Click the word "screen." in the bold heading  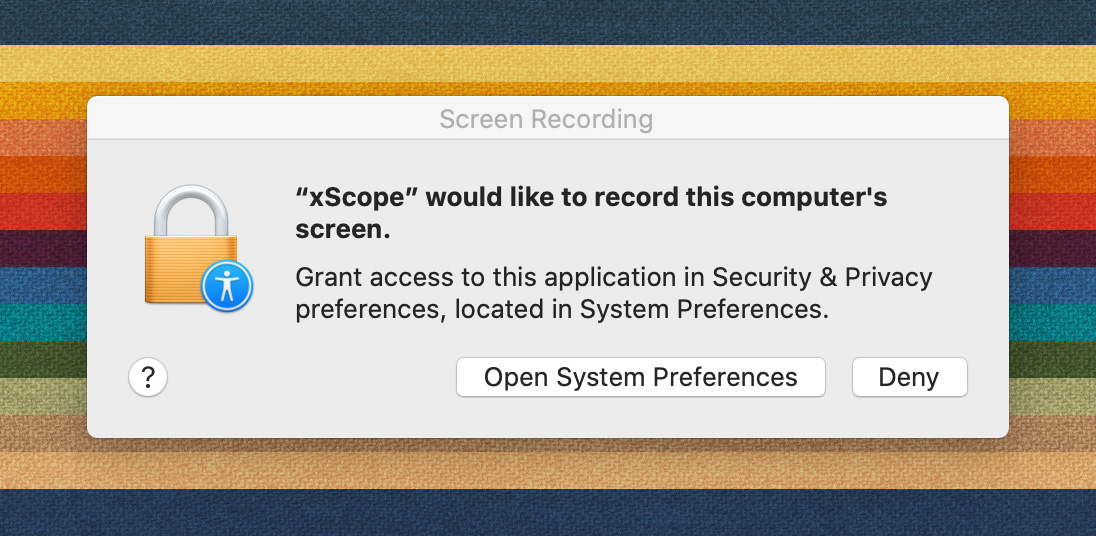pos(342,230)
